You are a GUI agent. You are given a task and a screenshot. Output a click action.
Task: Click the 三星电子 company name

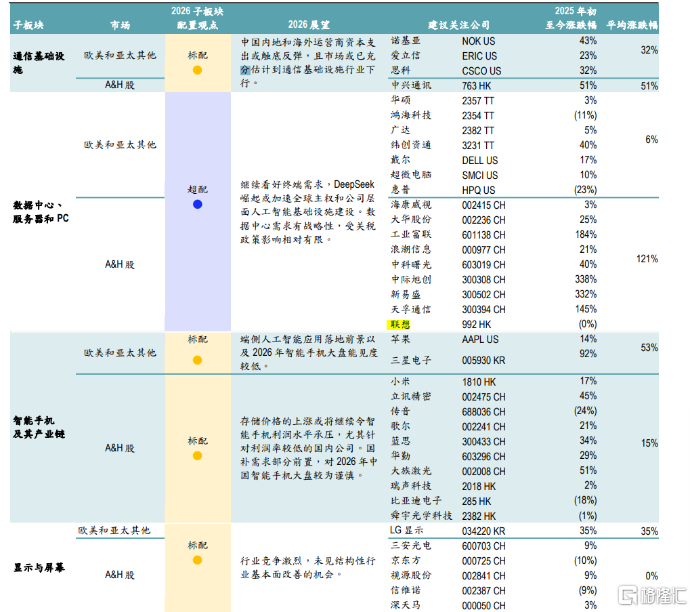pos(411,360)
